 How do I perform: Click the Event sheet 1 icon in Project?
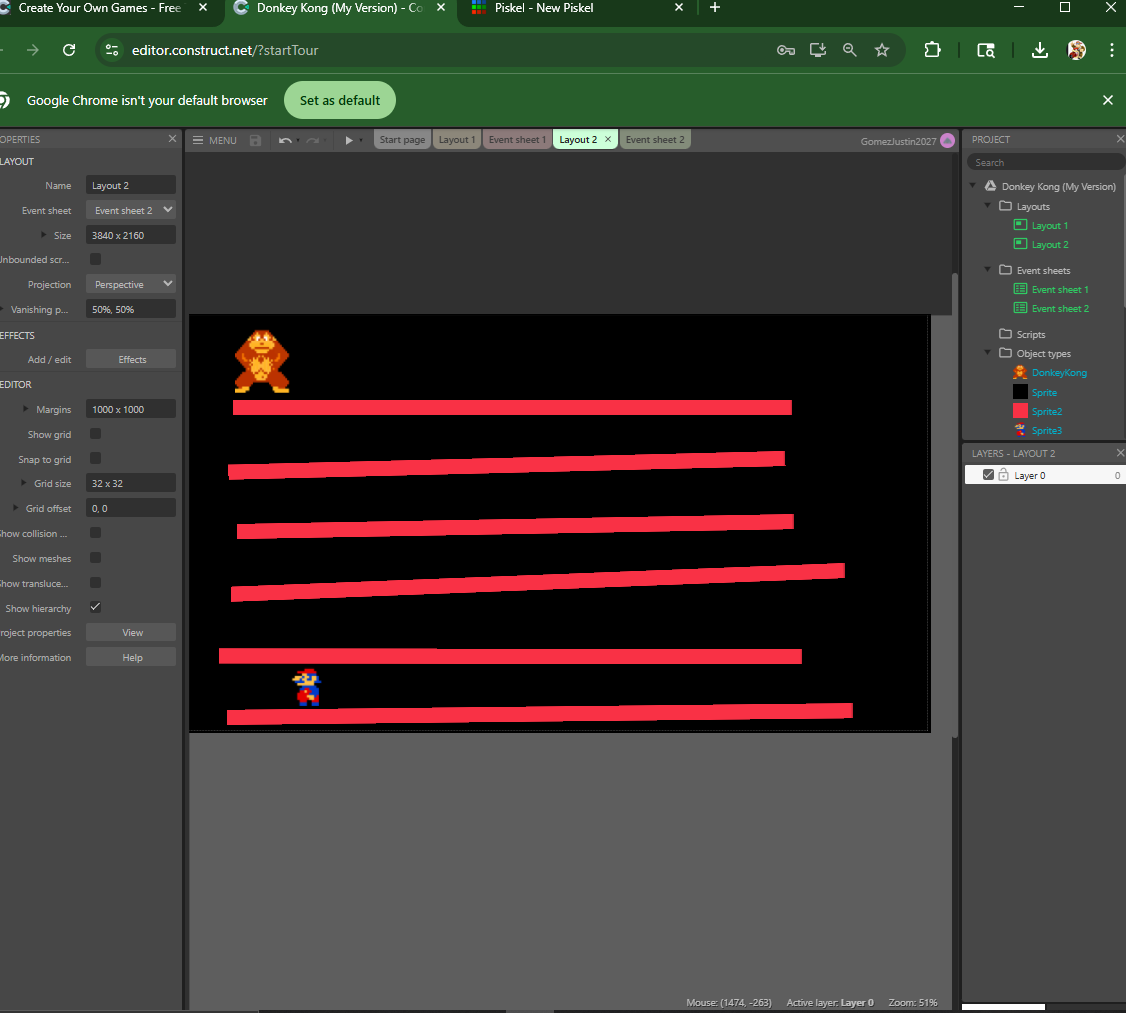1020,289
